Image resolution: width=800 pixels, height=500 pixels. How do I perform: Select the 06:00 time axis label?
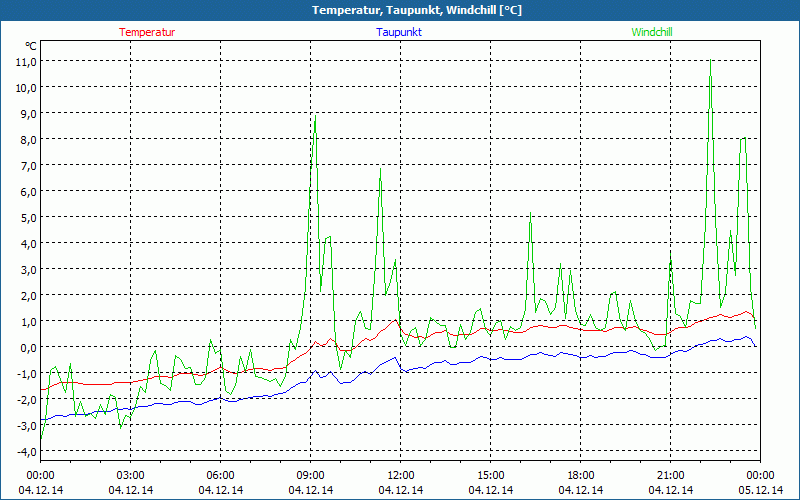[221, 475]
